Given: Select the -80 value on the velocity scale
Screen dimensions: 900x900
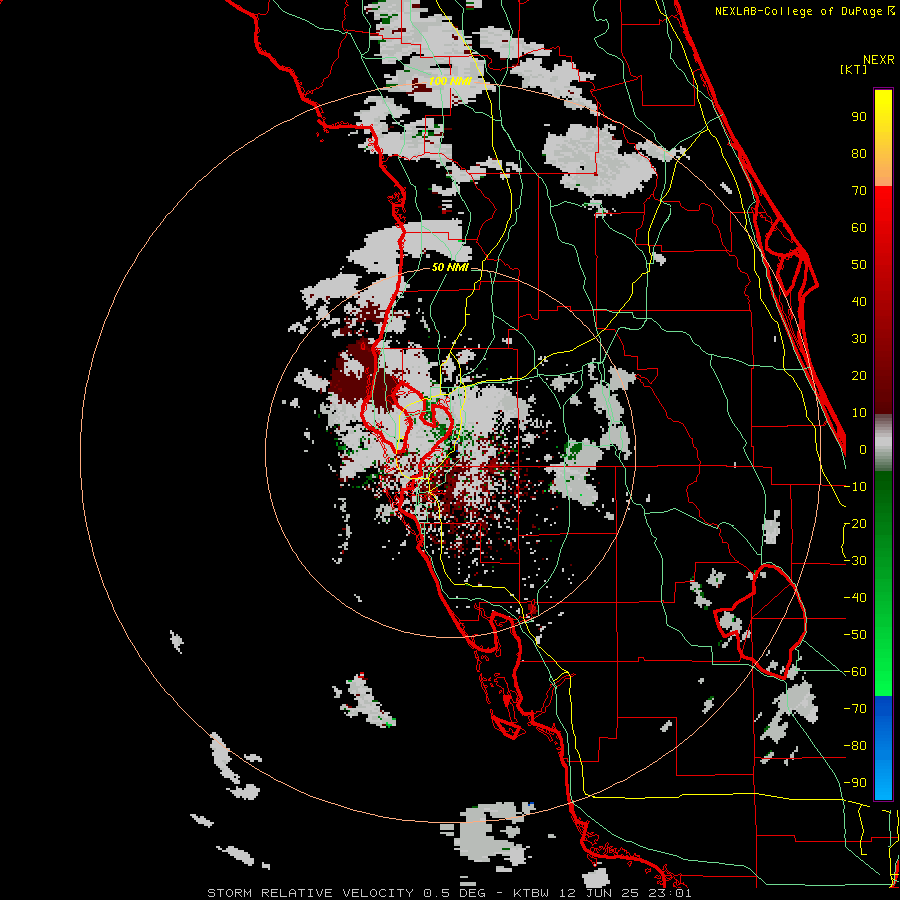Looking at the screenshot, I should coord(855,746).
